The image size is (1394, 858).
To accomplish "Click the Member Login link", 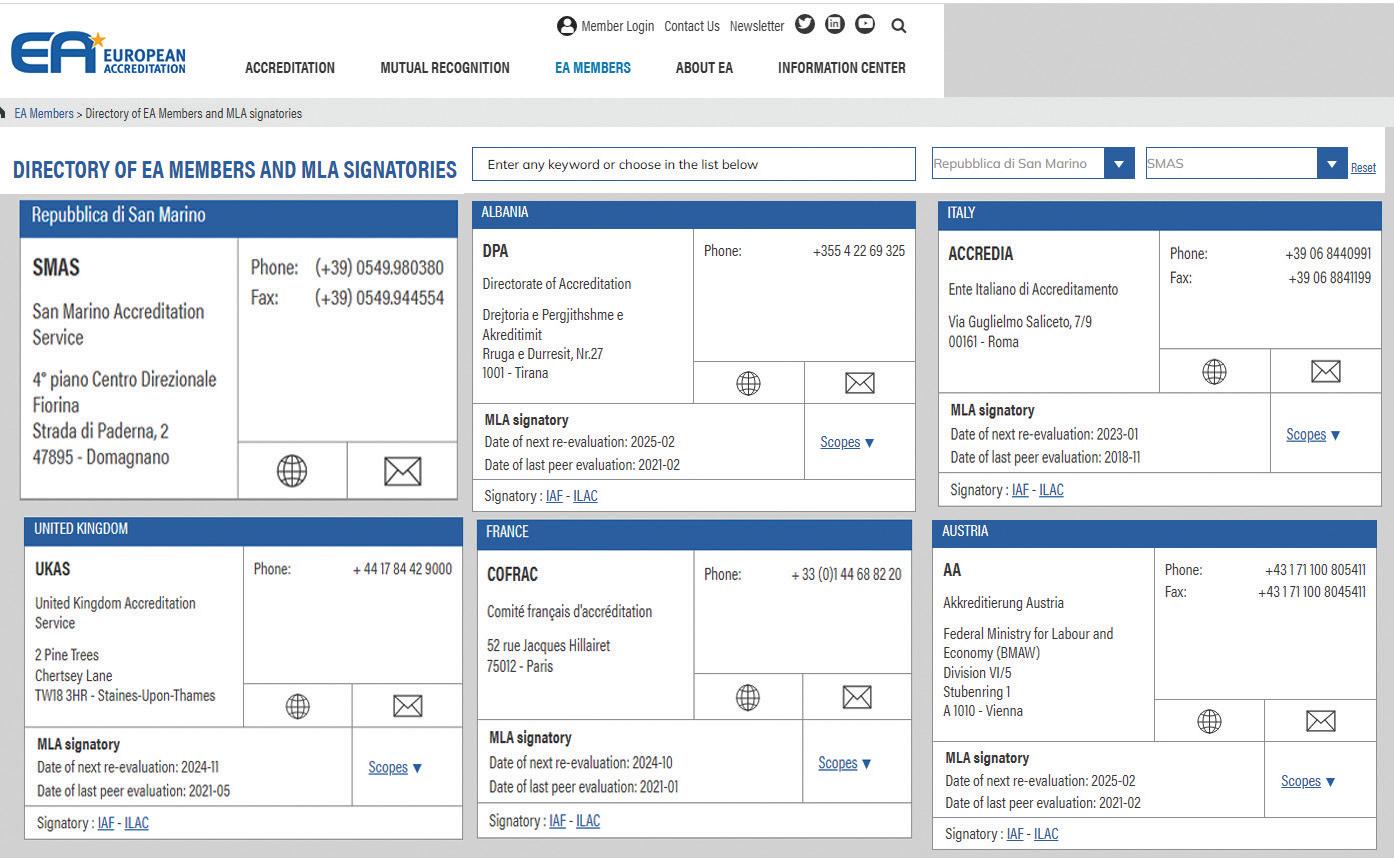I will coord(617,26).
